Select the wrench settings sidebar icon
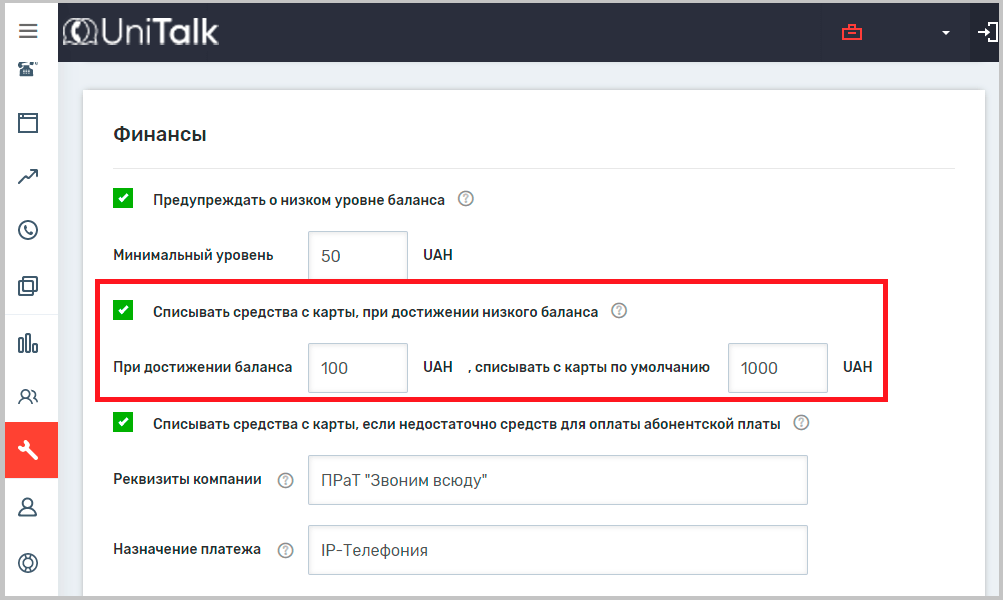 pyautogui.click(x=28, y=450)
